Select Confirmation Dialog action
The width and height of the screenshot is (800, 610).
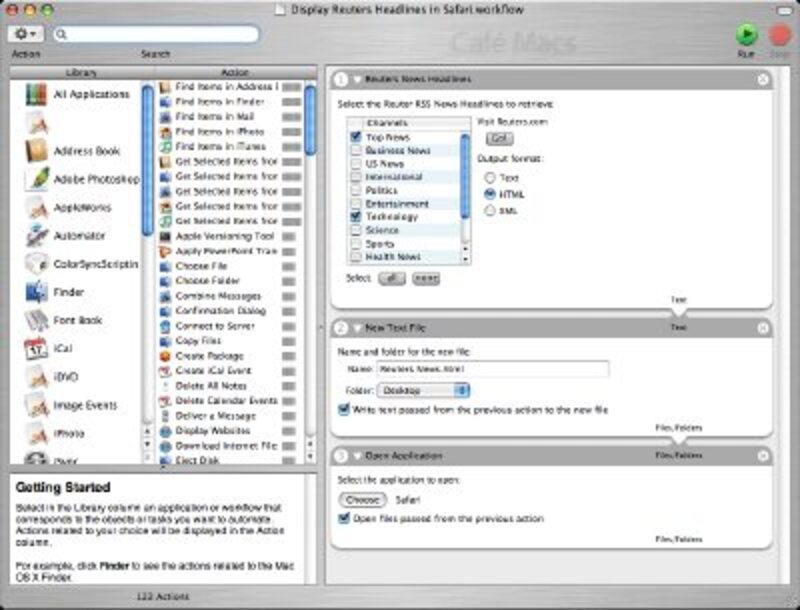pyautogui.click(x=228, y=311)
